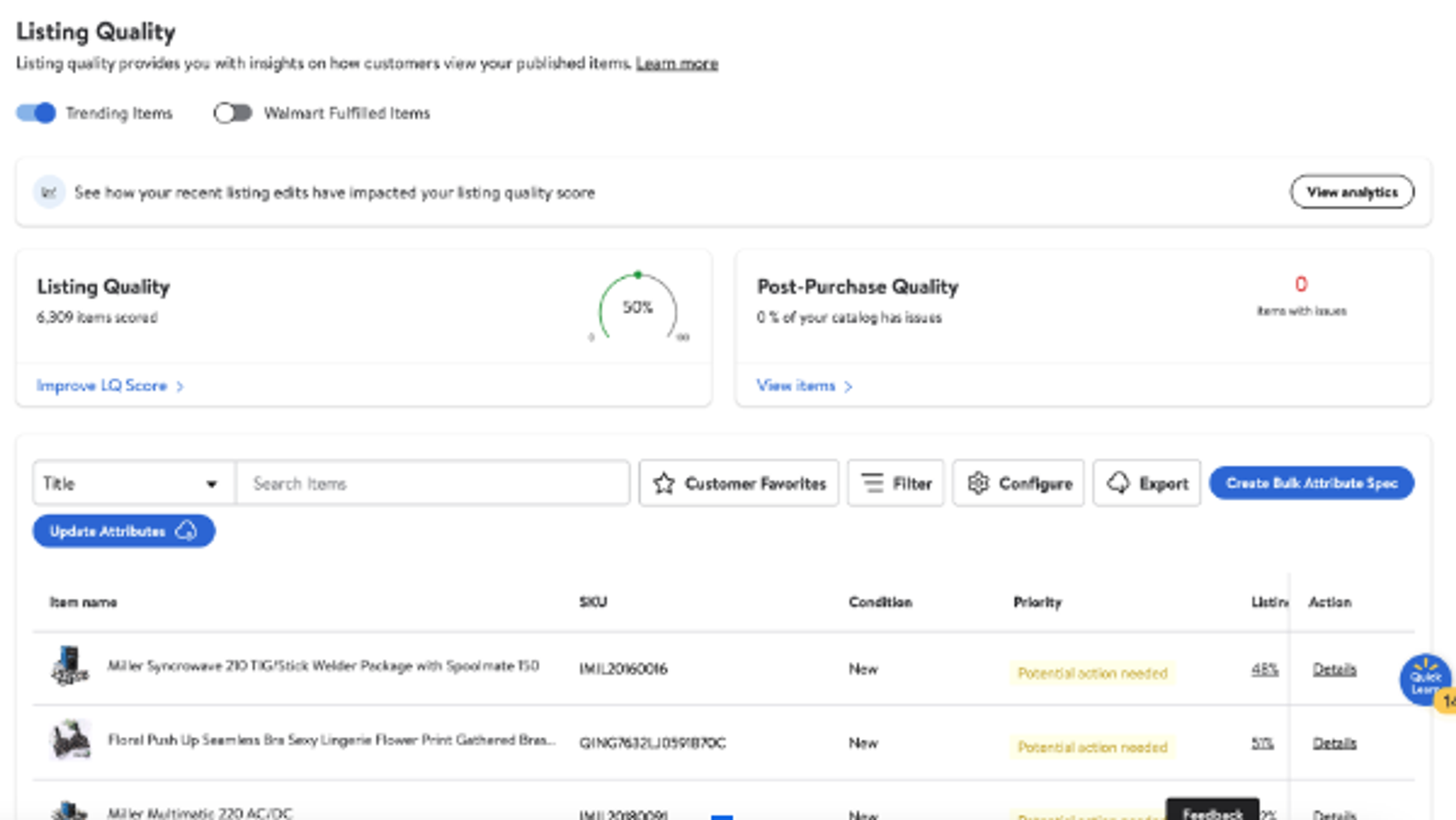1456x820 pixels.
Task: Click the Search Items input field
Action: 432,484
